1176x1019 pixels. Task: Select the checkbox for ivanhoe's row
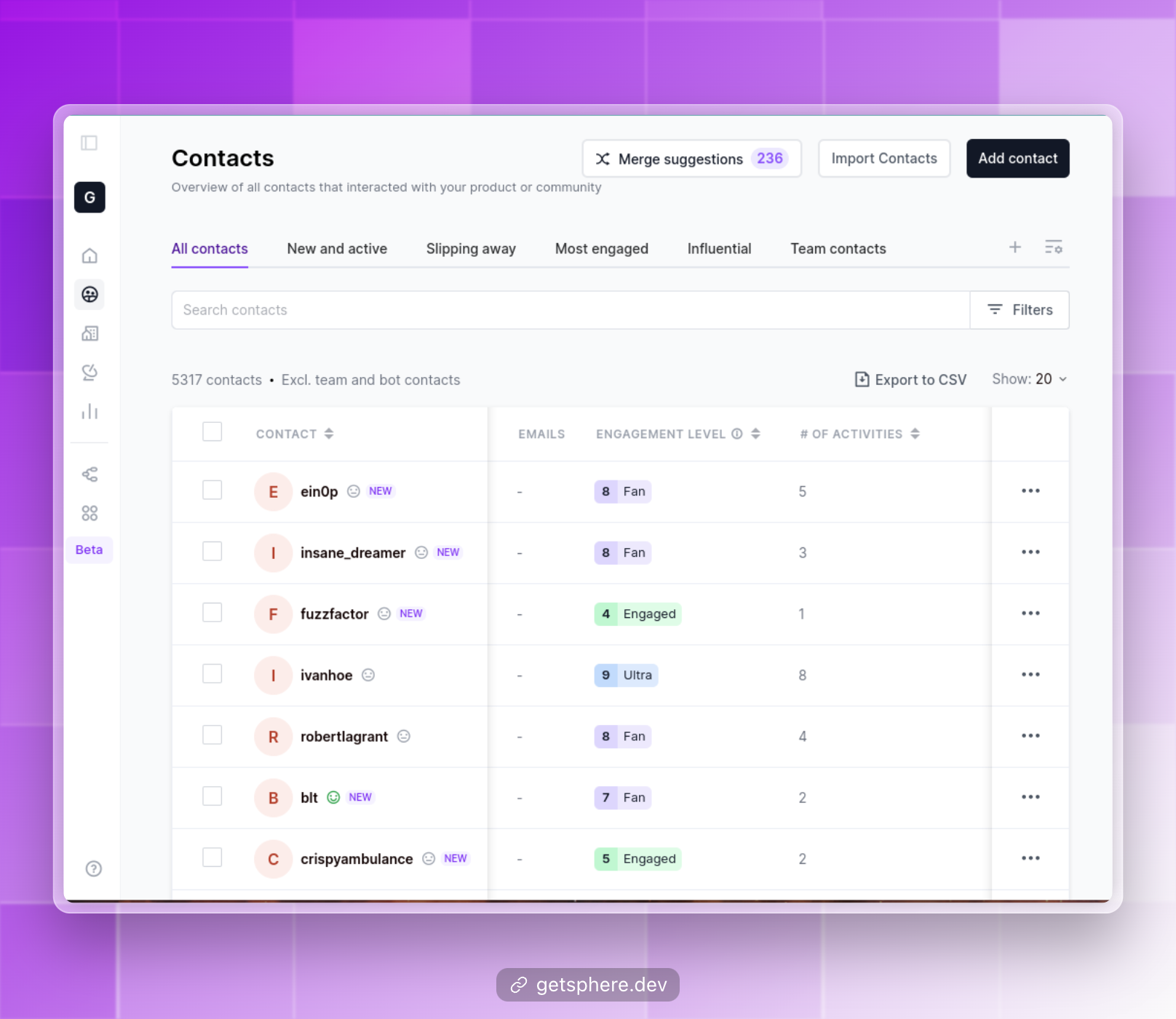[x=212, y=674]
